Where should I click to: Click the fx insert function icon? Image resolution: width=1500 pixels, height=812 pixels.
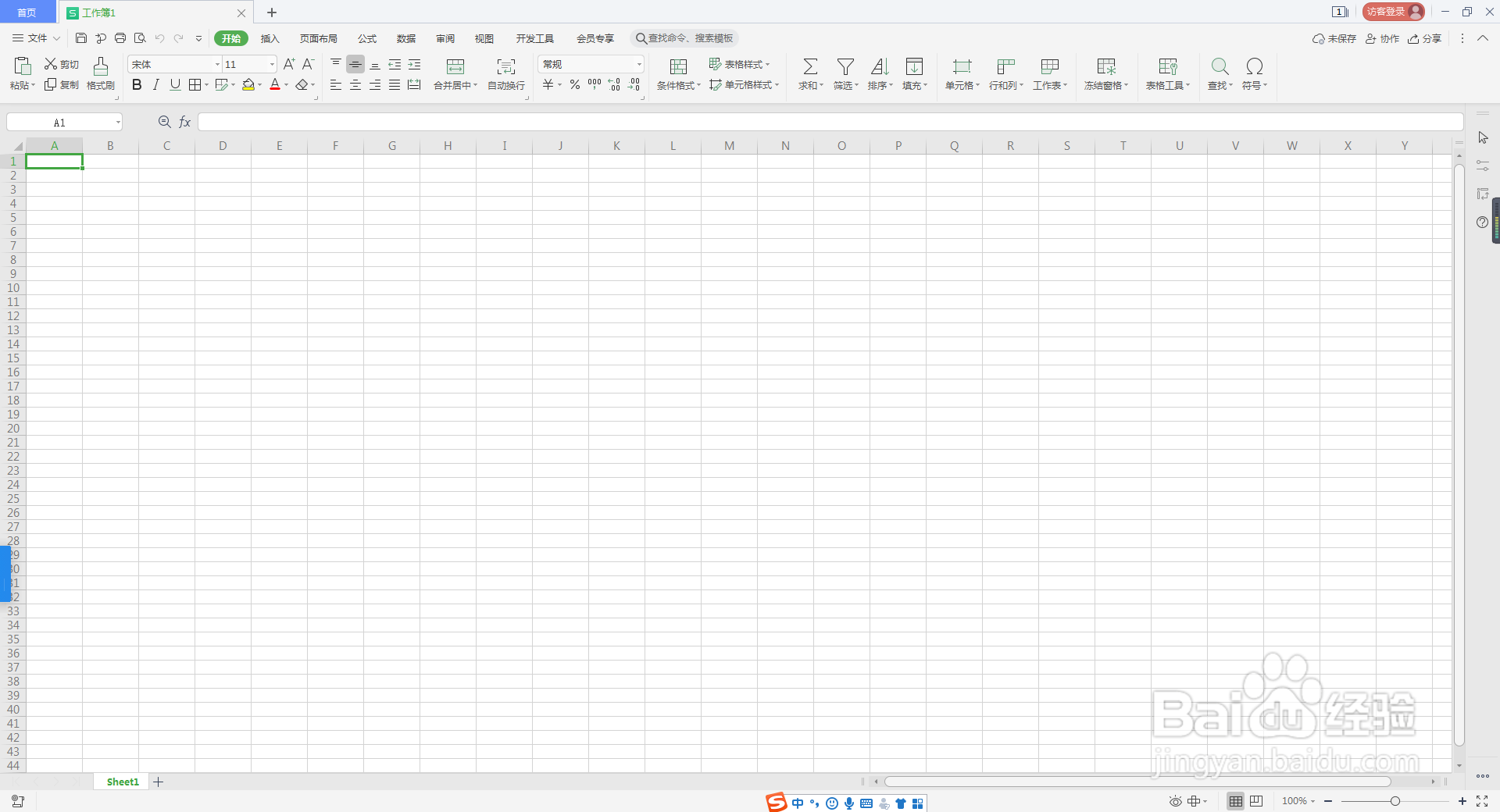click(x=185, y=122)
